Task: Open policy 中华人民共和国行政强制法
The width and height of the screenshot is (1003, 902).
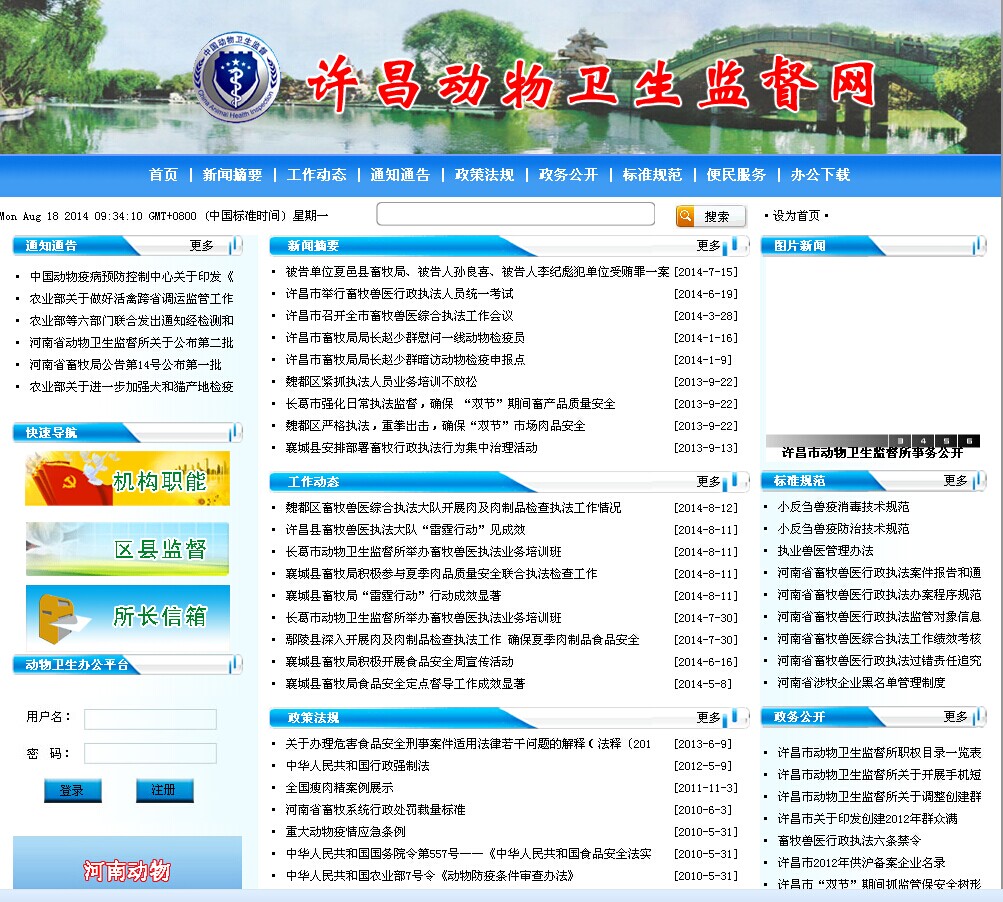Action: pos(358,766)
